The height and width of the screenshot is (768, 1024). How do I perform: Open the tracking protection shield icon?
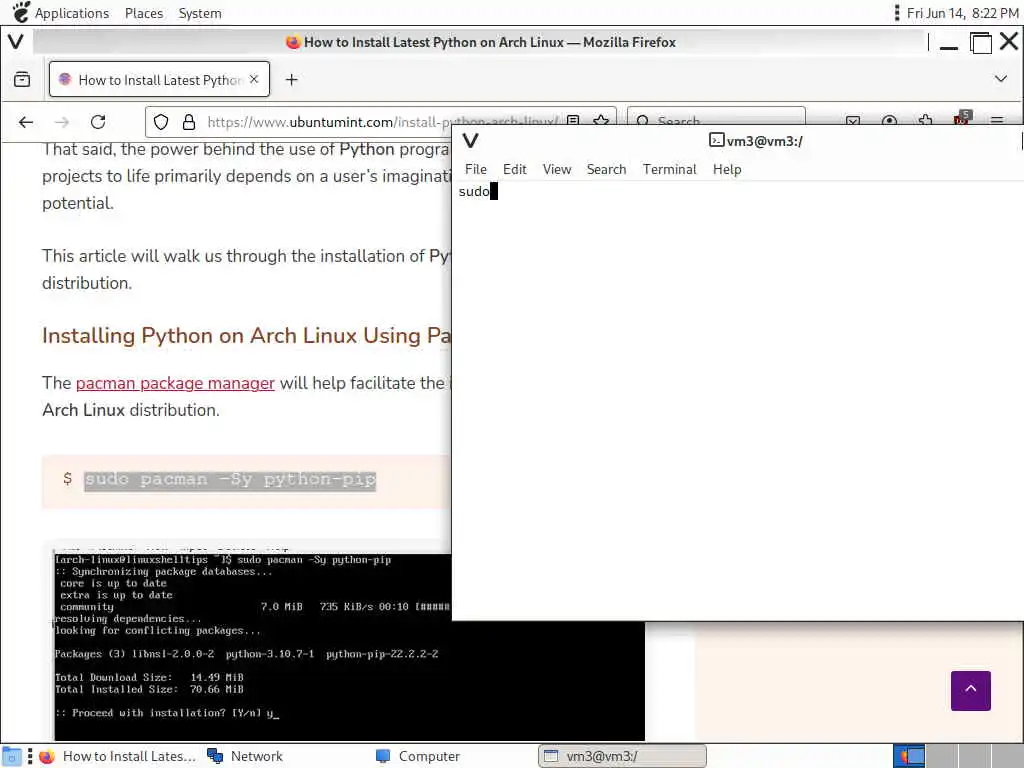pos(161,122)
